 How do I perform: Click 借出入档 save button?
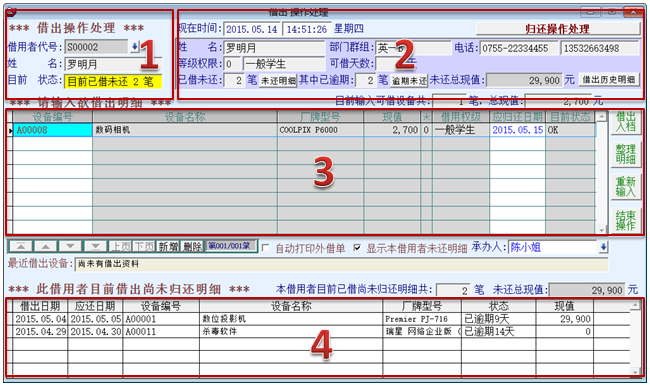coord(625,122)
